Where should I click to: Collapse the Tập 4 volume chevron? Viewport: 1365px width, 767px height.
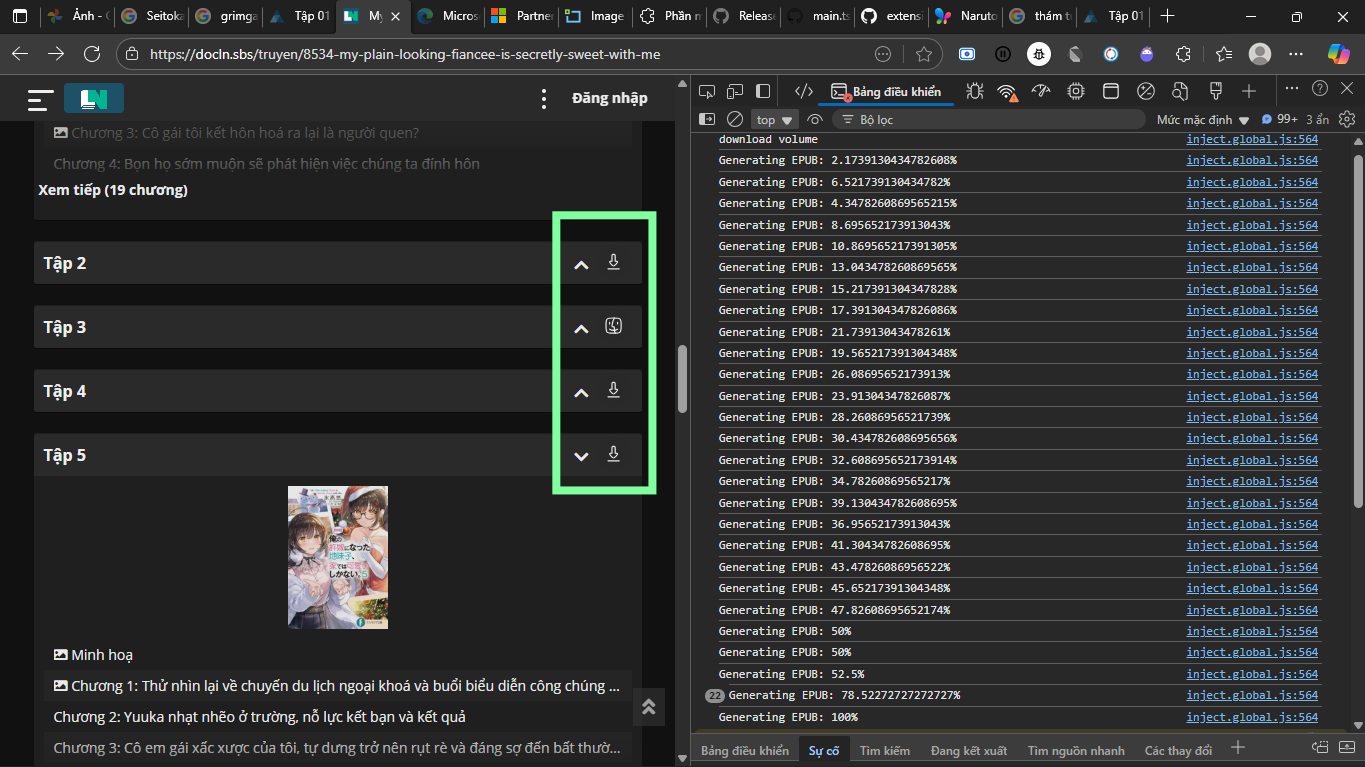(581, 392)
